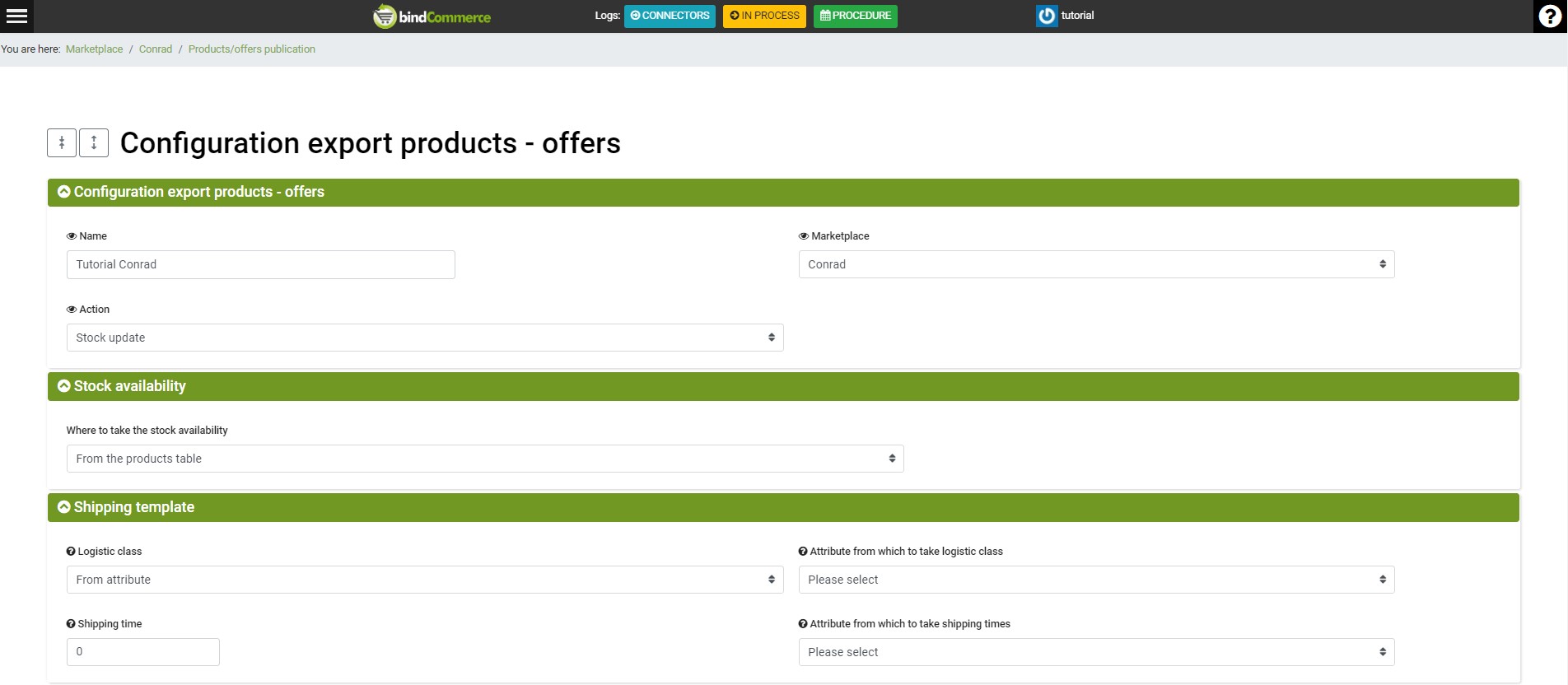Go to Conrad breadcrumb
Viewport: 1568px width, 685px height.
[156, 49]
